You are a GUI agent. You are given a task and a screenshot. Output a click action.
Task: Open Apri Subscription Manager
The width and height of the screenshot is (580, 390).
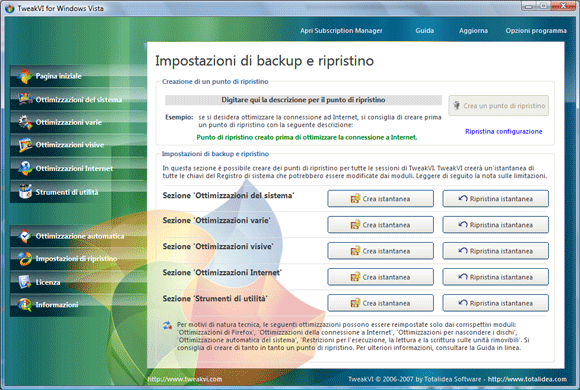pyautogui.click(x=341, y=31)
